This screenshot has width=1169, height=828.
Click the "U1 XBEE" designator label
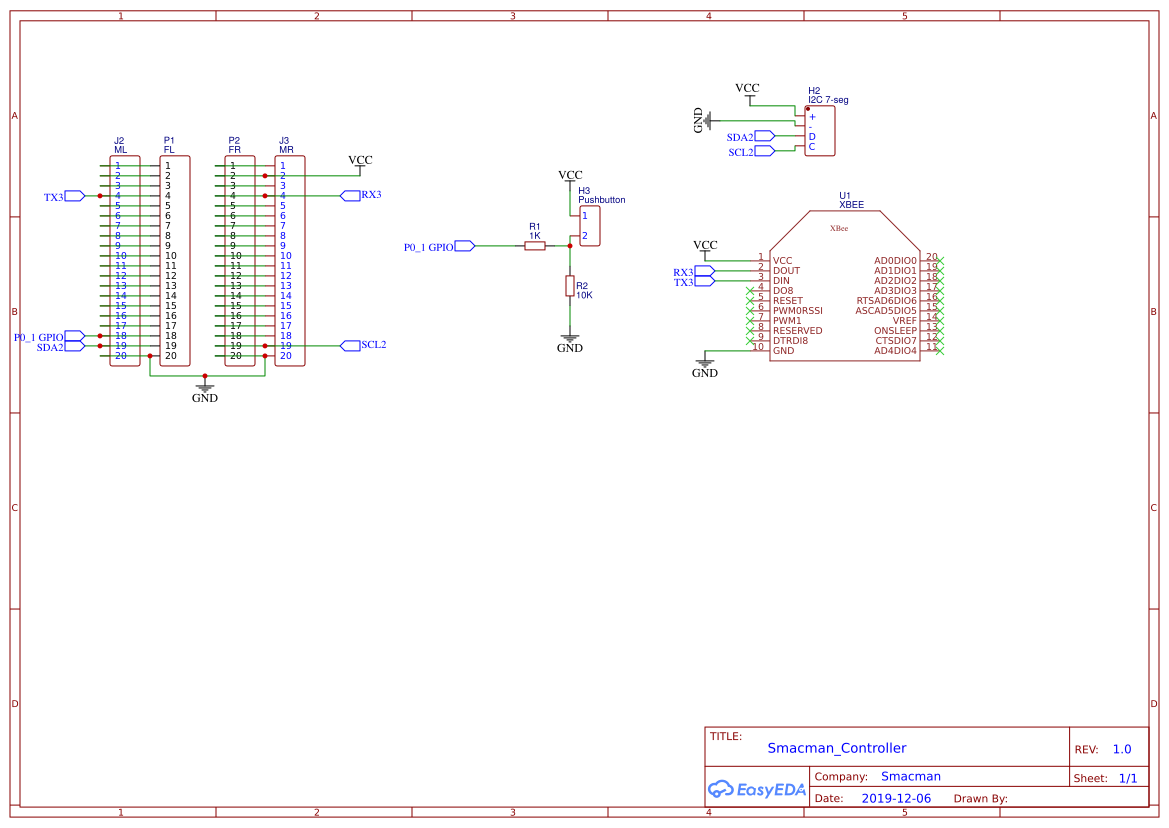coord(851,200)
